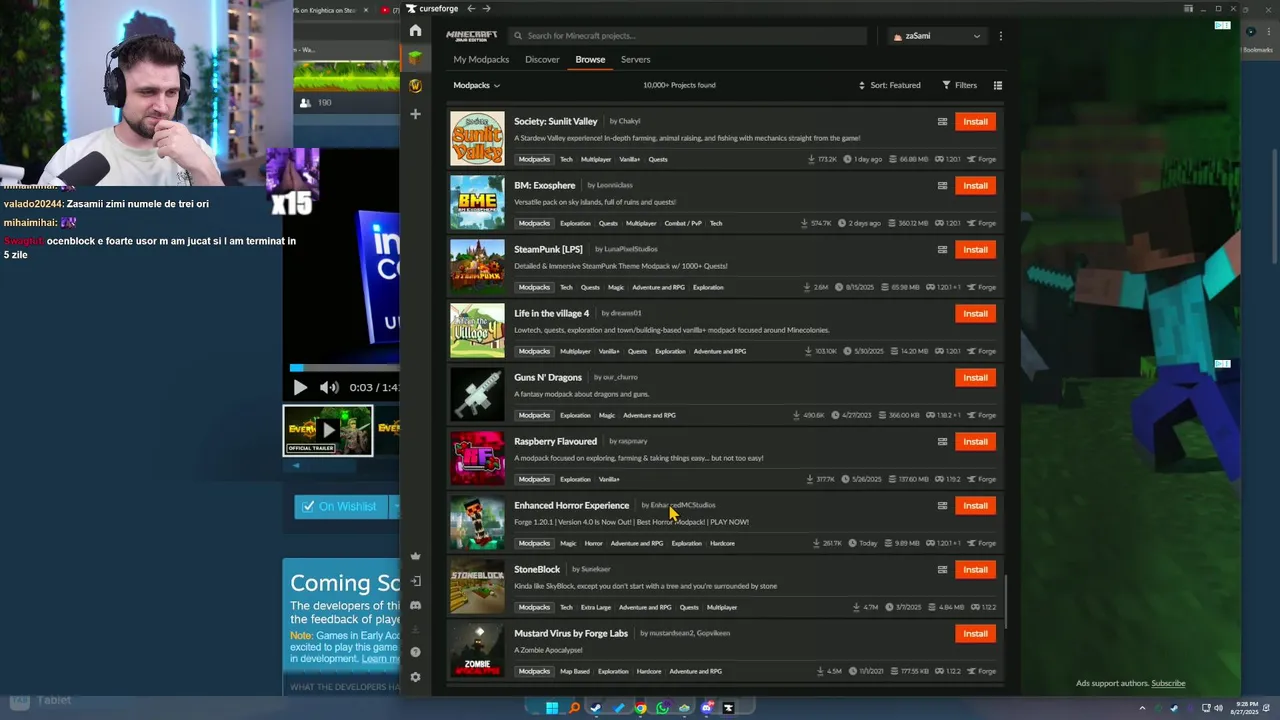Switch to My Modpacks tab

pyautogui.click(x=481, y=59)
